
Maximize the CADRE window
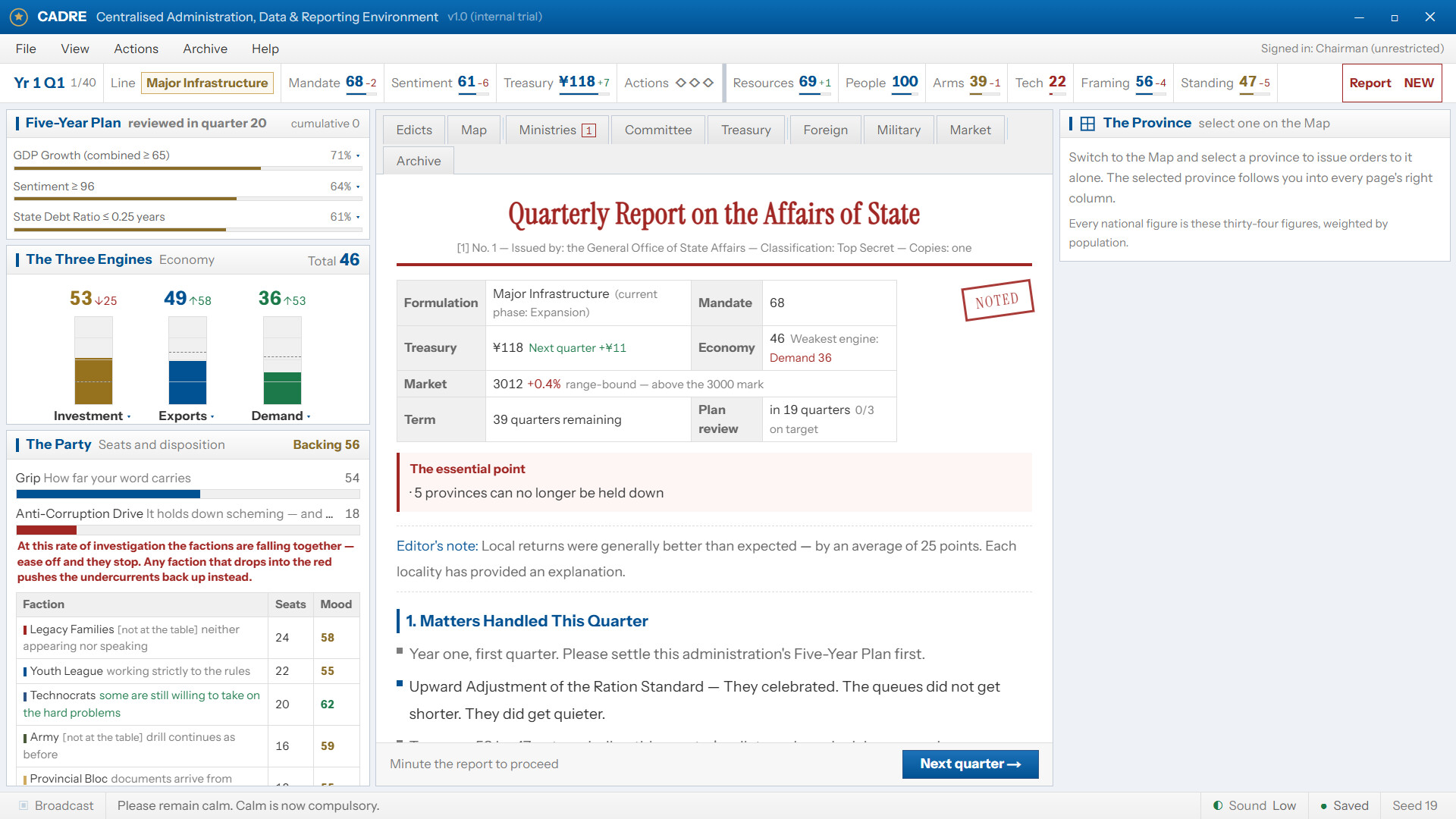(1394, 17)
